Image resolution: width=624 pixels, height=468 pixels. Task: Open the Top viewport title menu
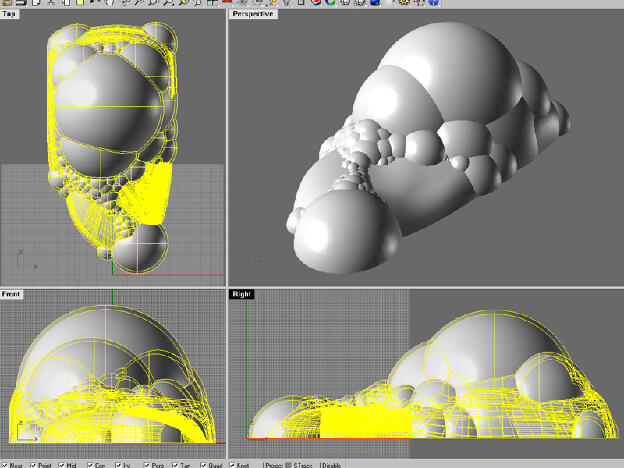(x=11, y=14)
